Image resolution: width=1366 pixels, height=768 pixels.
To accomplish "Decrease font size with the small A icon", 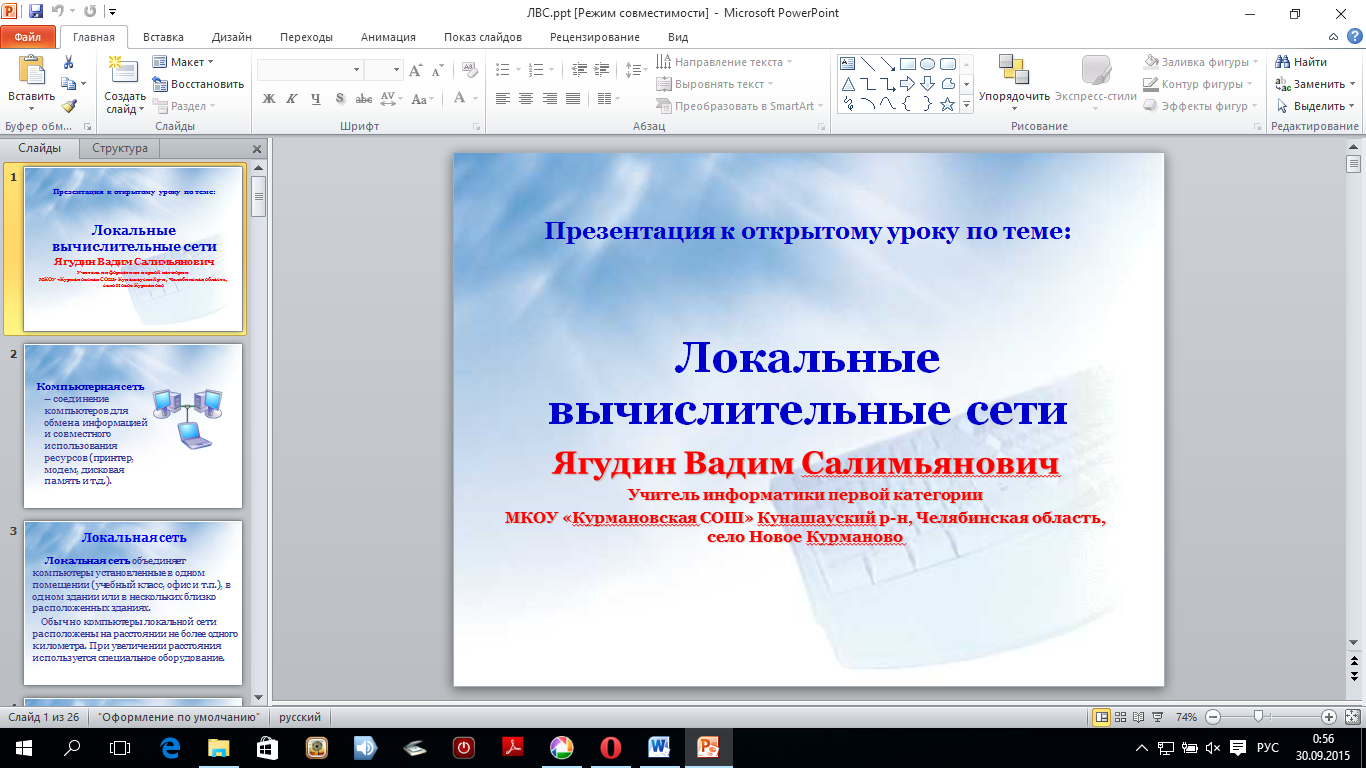I will [437, 70].
